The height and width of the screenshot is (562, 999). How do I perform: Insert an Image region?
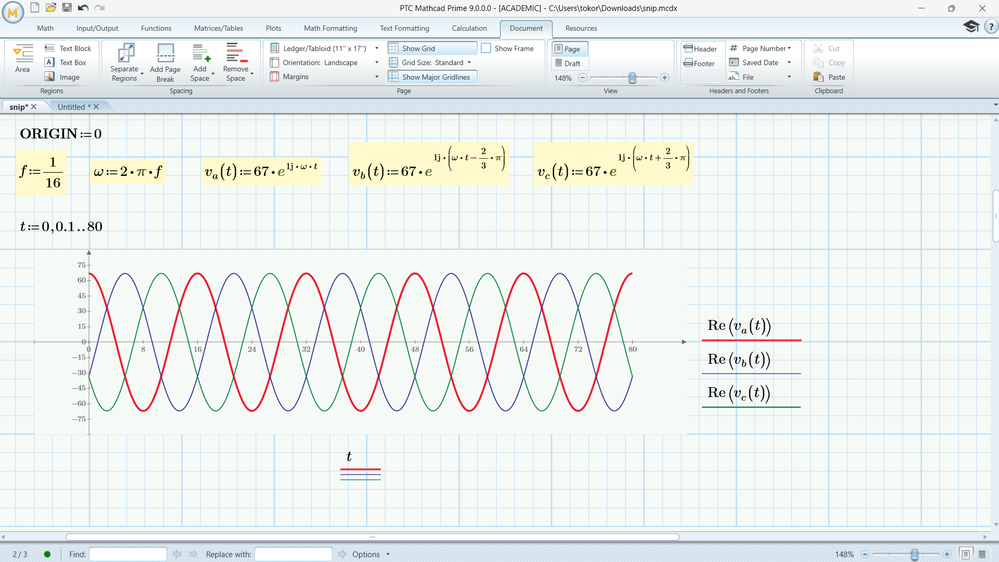tap(68, 77)
